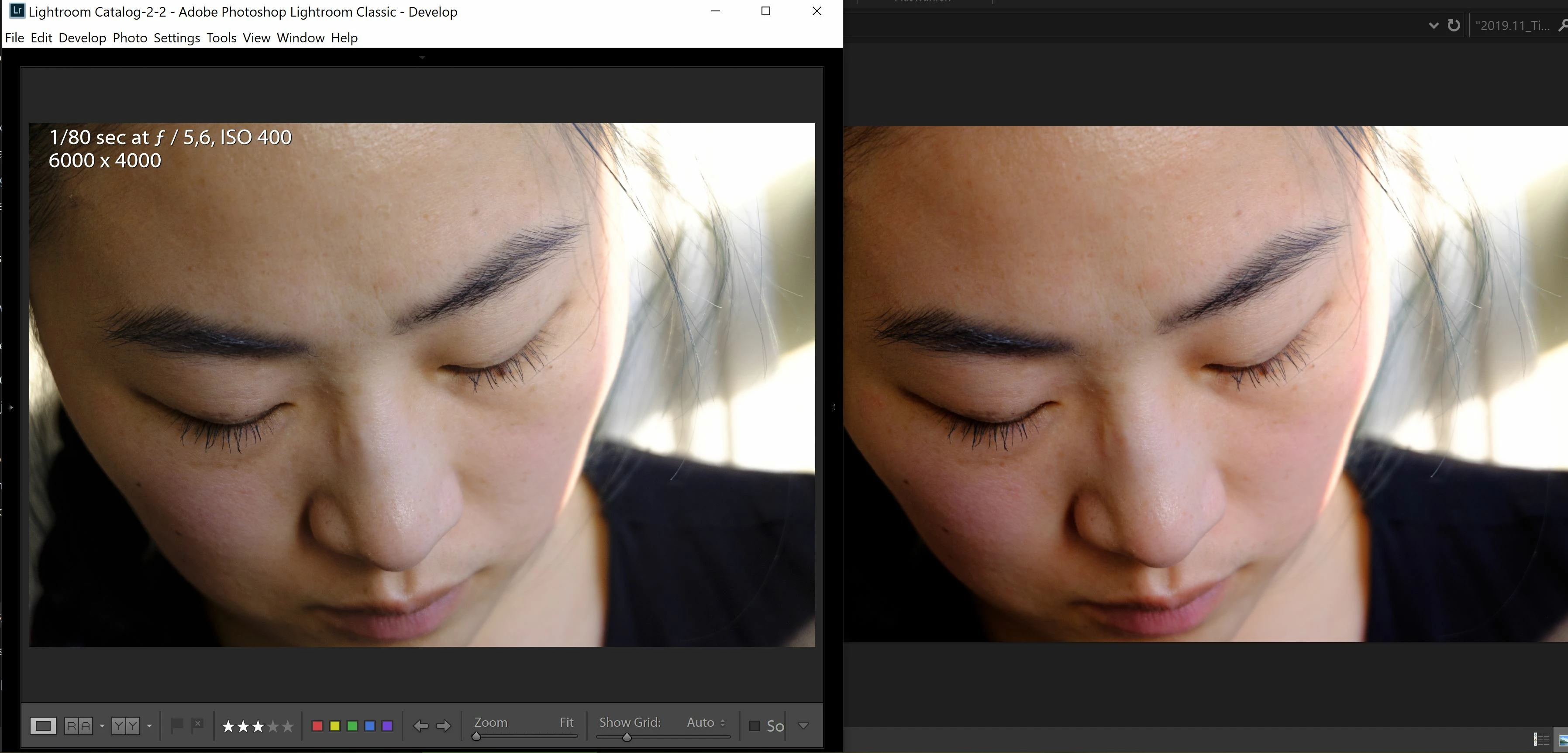Screen dimensions: 1568x753
Task: Flag photo as picked
Action: (177, 725)
